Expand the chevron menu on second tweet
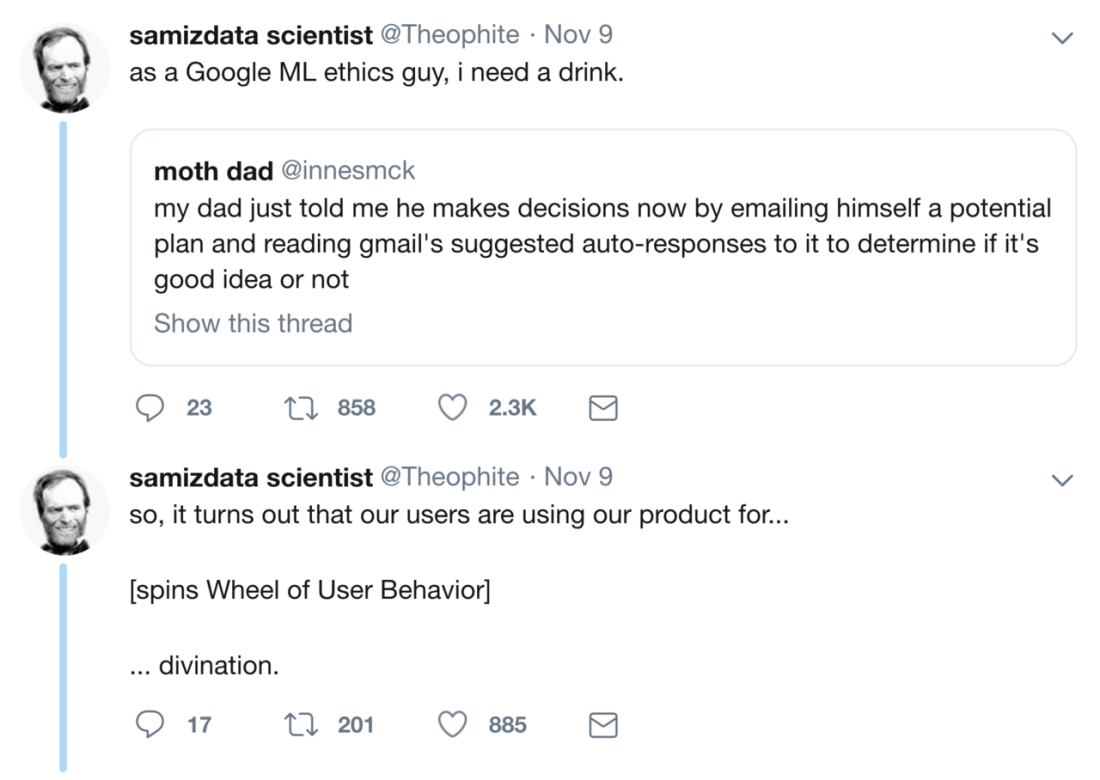 point(1062,480)
